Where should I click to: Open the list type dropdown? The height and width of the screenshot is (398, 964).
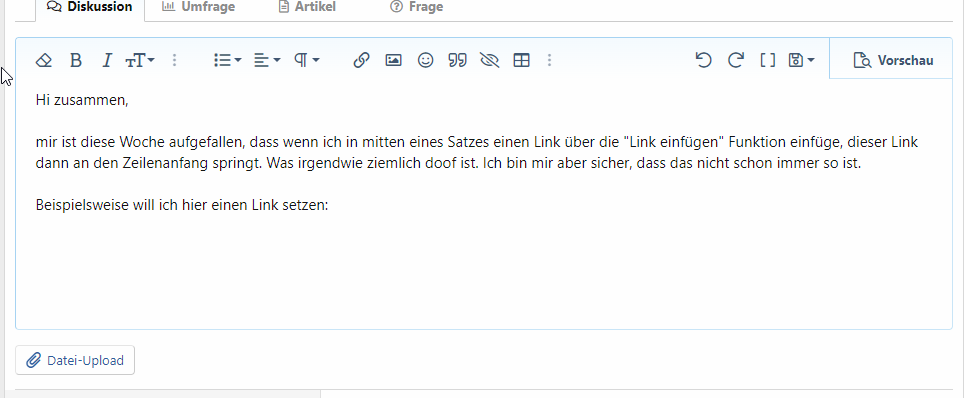point(227,60)
